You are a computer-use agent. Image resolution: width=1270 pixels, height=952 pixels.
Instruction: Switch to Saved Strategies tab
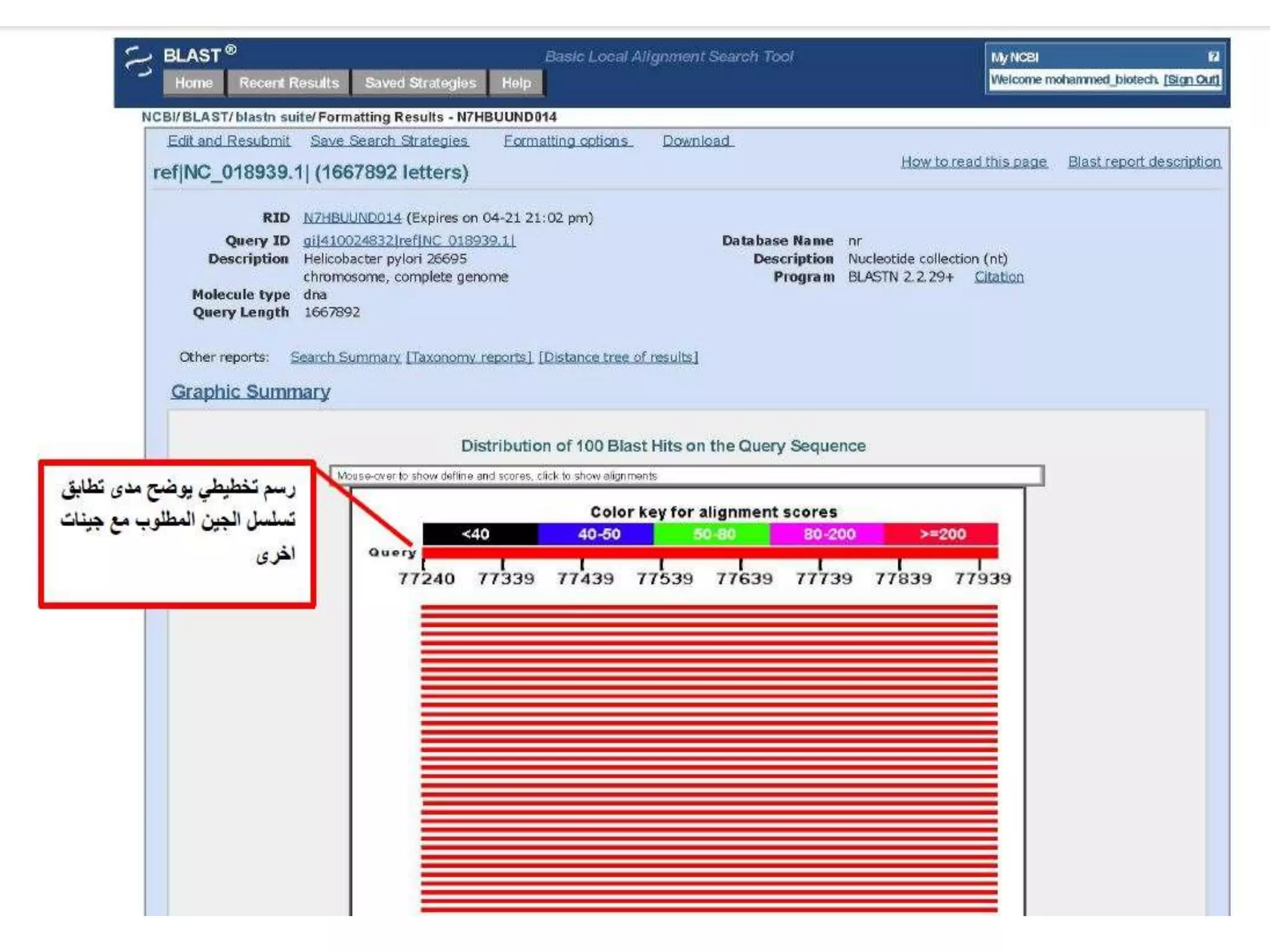(x=420, y=83)
